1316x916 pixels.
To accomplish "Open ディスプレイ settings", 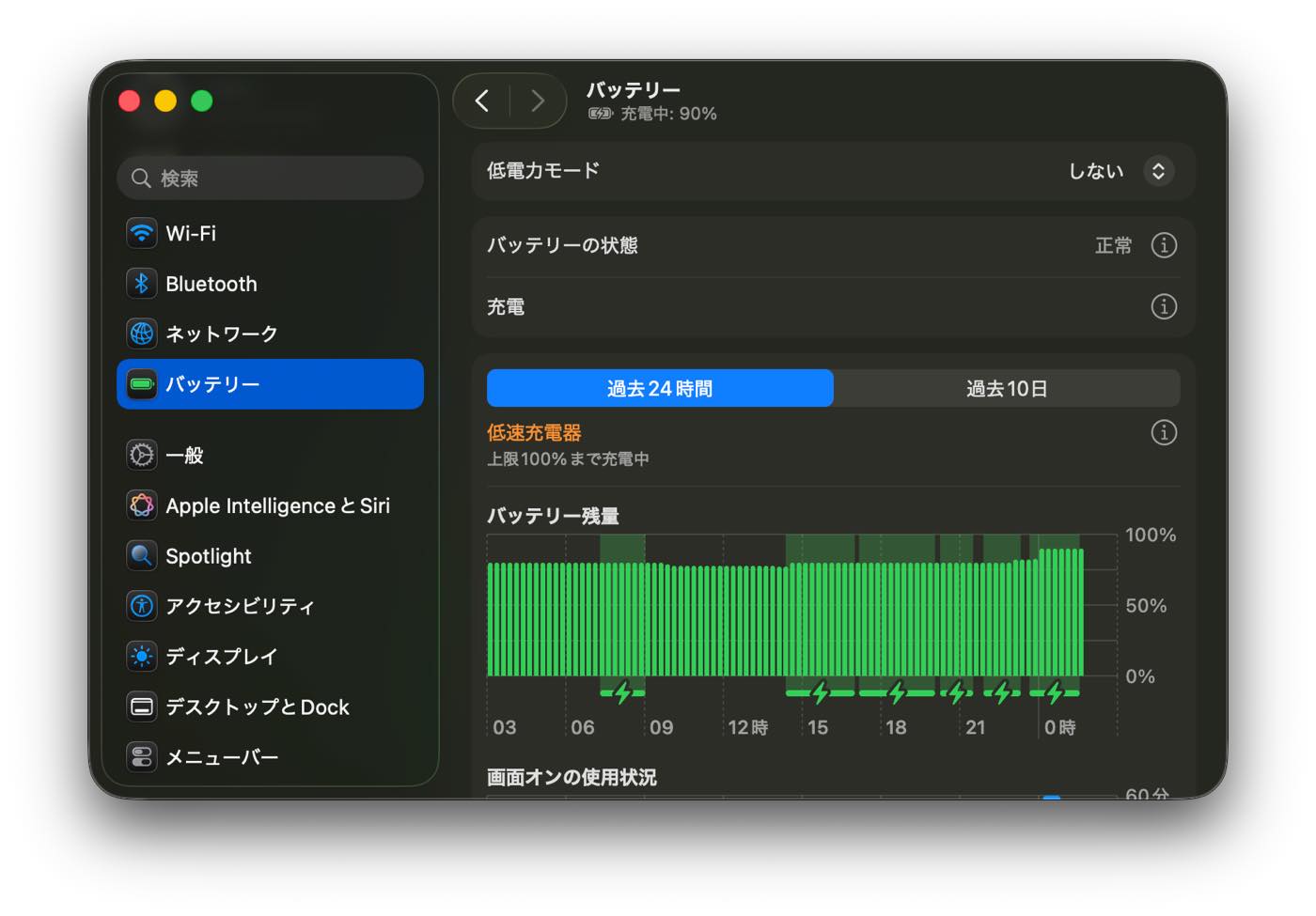I will point(221,657).
